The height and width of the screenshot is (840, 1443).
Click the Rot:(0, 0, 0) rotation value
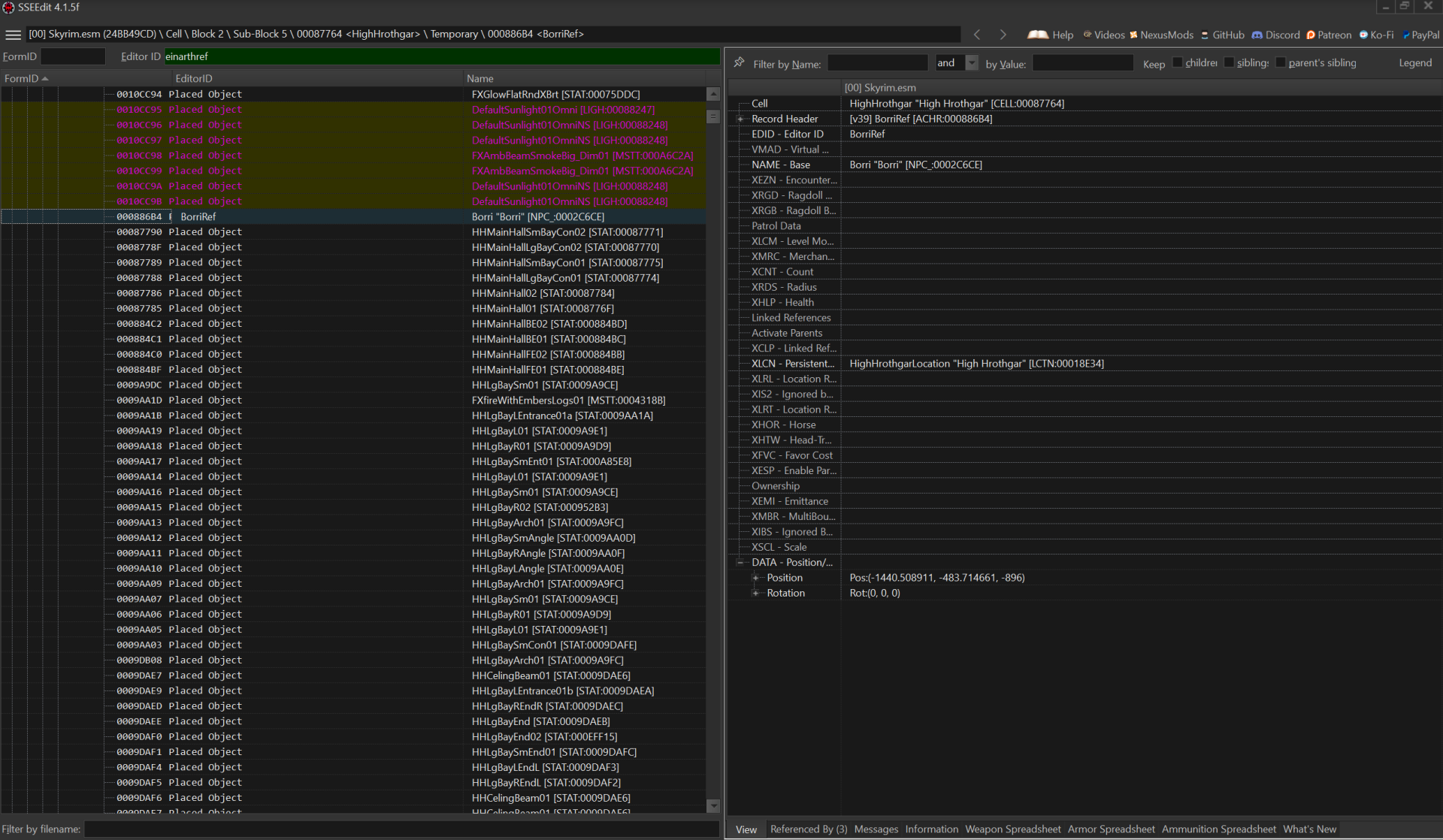[x=874, y=593]
